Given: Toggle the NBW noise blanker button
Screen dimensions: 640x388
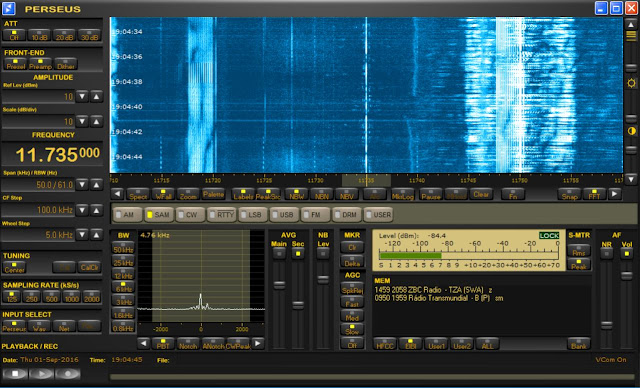Looking at the screenshot, I should pyautogui.click(x=296, y=194).
